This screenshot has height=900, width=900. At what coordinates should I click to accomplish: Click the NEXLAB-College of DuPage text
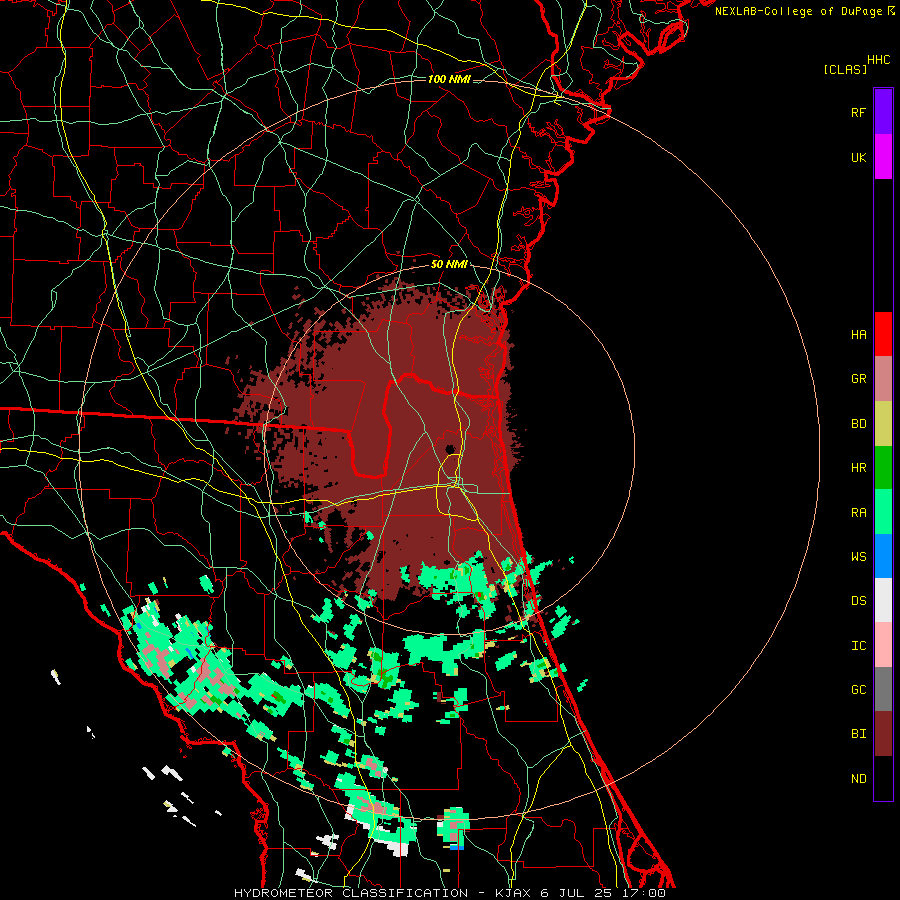pyautogui.click(x=798, y=11)
